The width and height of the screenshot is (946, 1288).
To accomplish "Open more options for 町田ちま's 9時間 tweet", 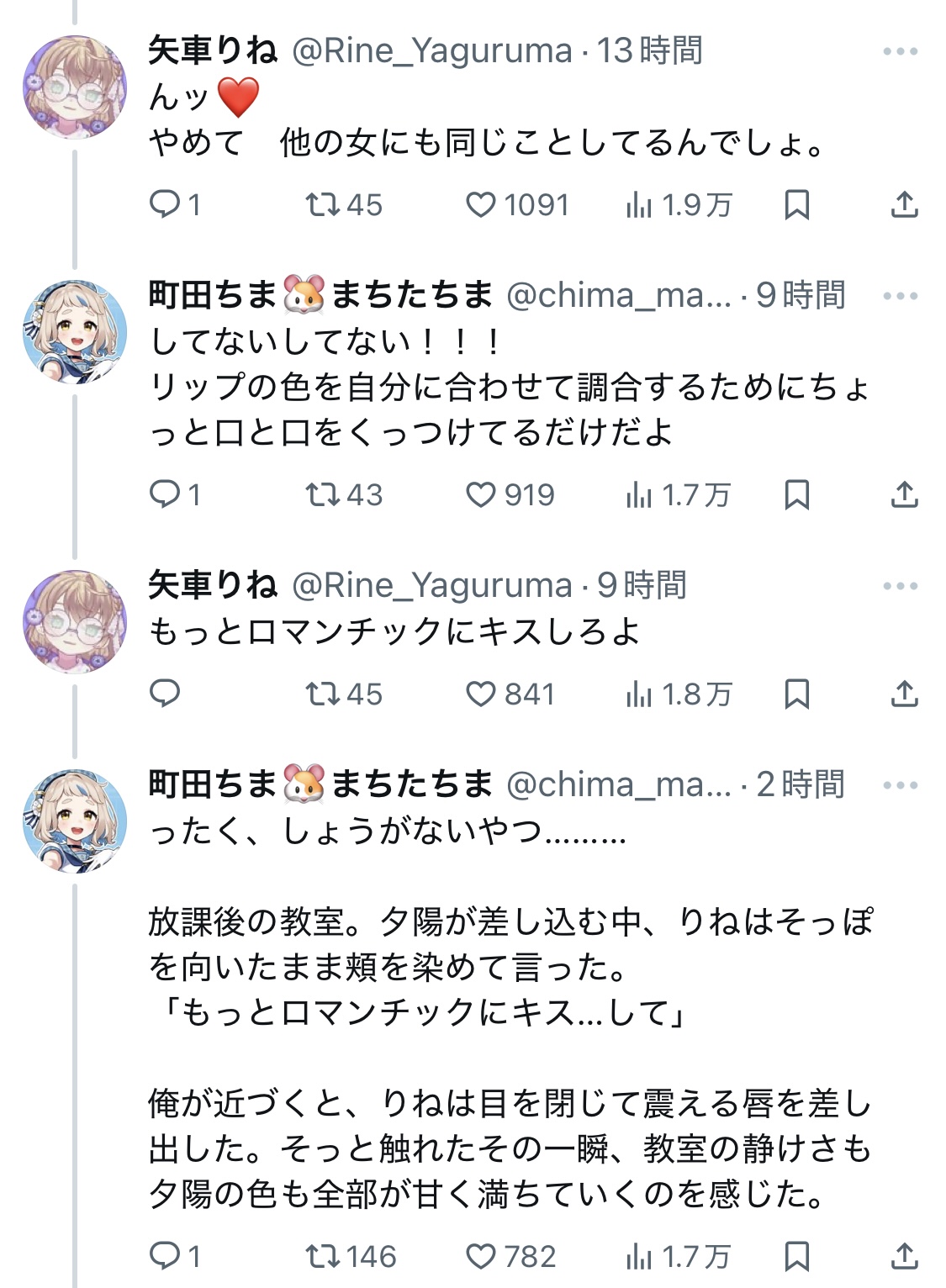I will click(x=901, y=296).
